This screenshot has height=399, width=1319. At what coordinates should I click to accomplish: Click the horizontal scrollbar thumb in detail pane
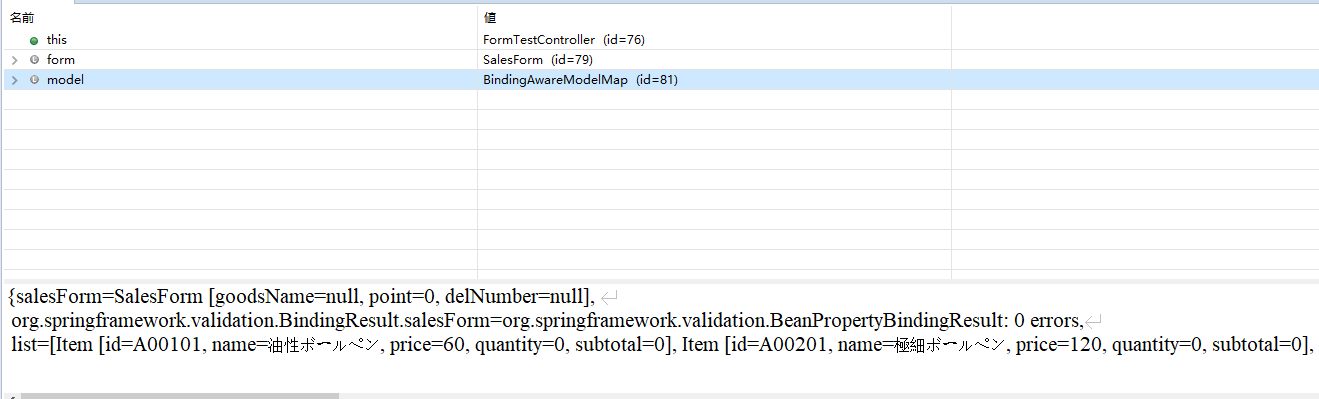point(180,395)
